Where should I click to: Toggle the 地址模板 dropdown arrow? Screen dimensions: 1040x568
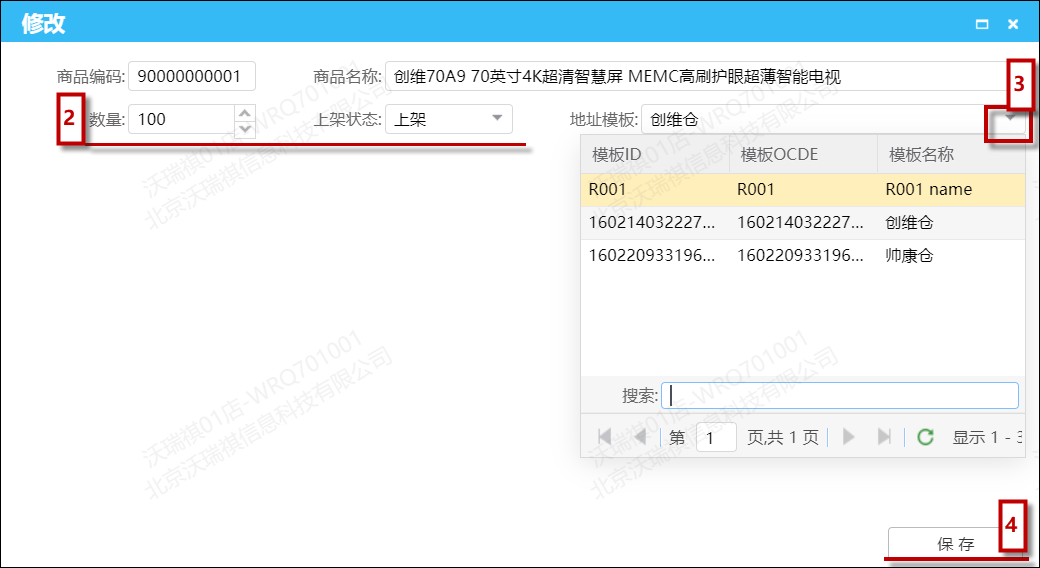pos(1011,120)
